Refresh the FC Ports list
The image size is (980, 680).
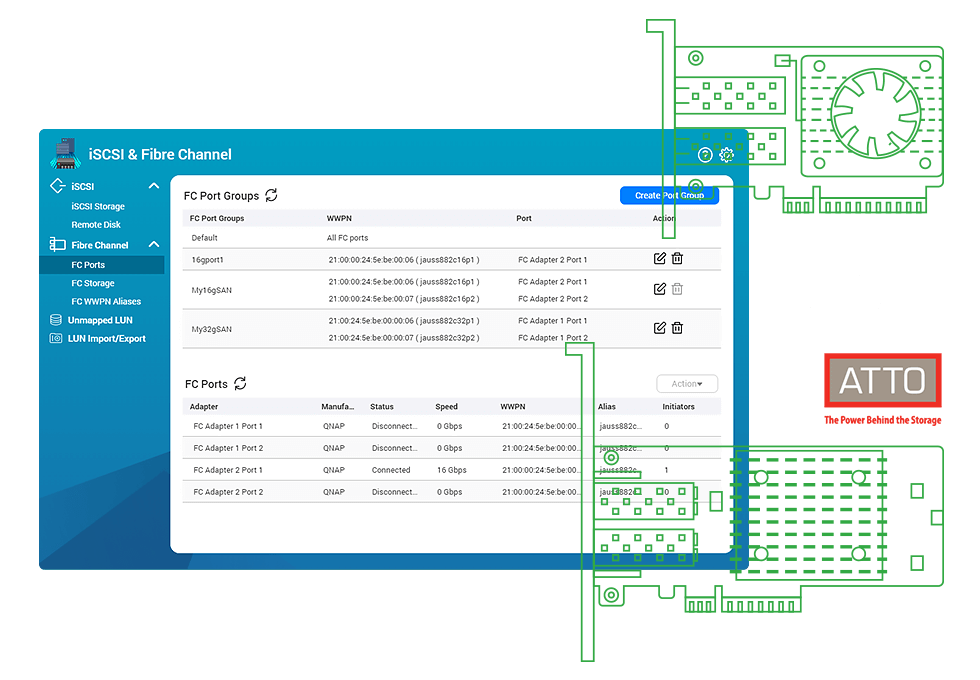click(x=240, y=384)
